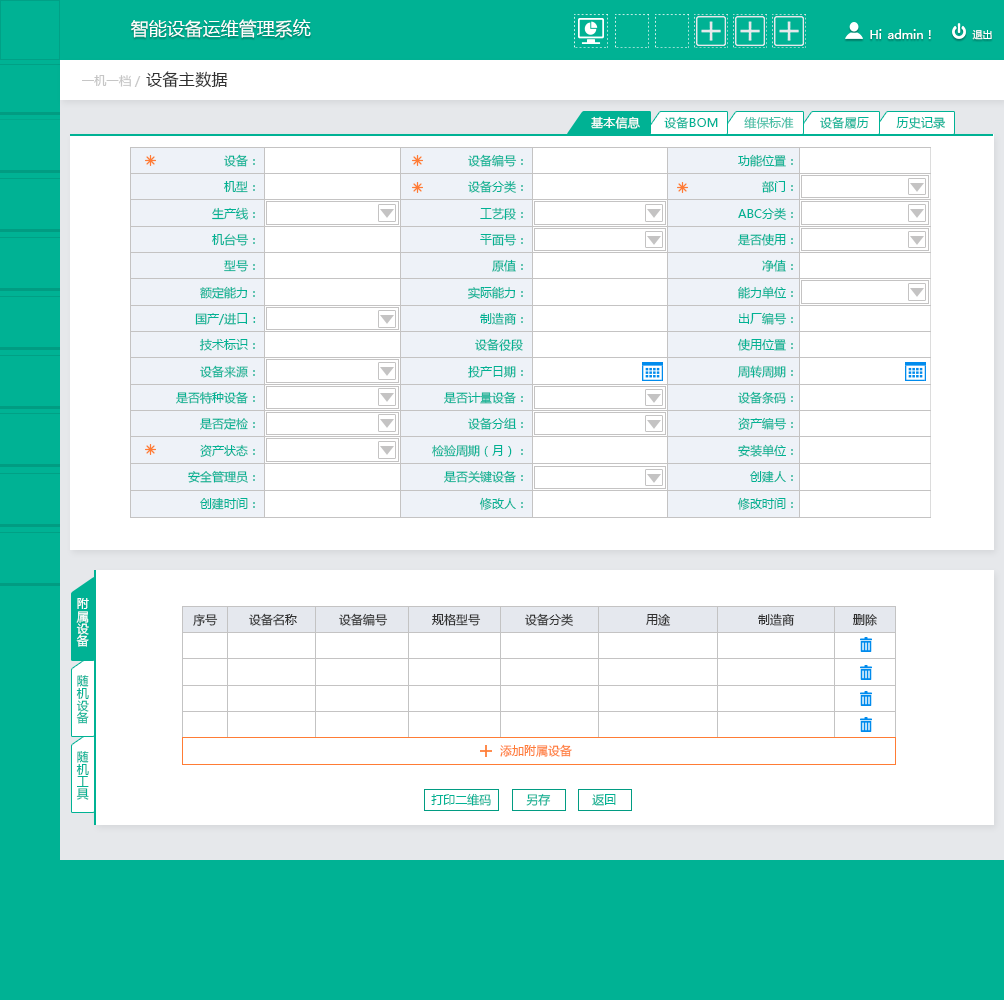Click into the 设备条码 input field
This screenshot has height=1000, width=1004.
[864, 398]
